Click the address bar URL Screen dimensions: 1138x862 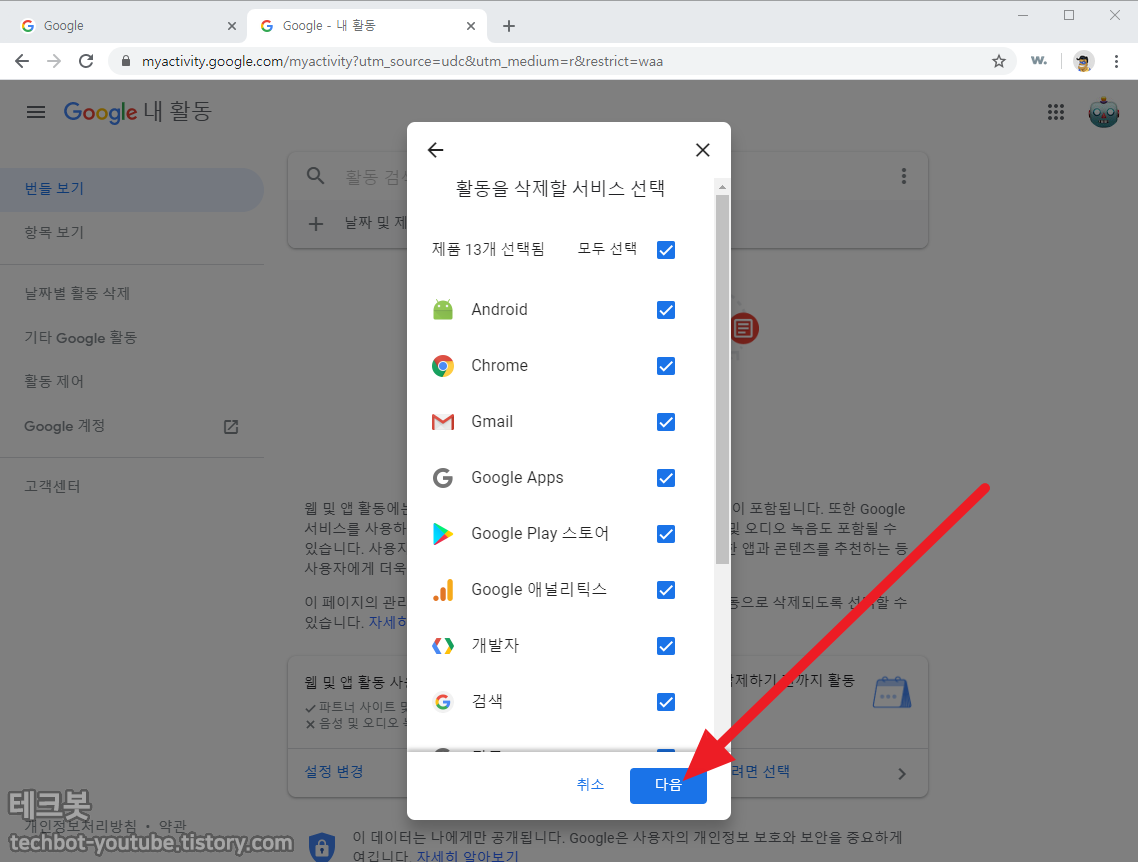point(402,62)
